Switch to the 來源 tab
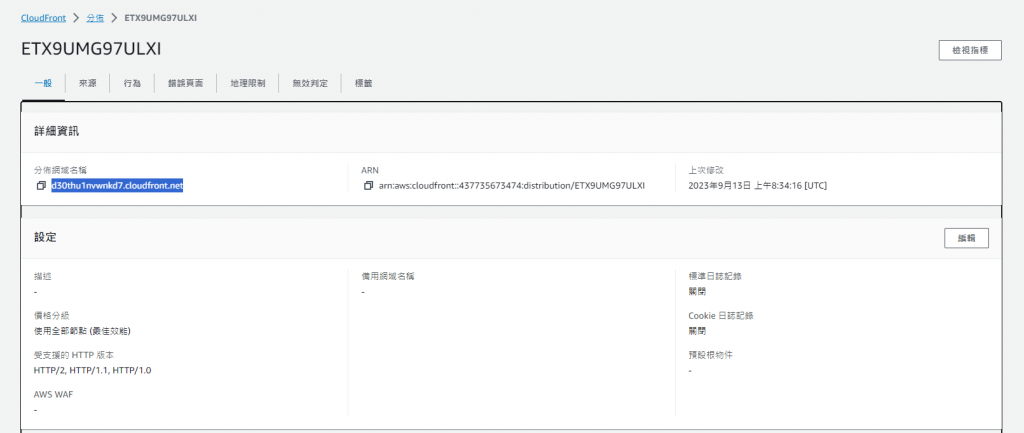 (x=88, y=84)
